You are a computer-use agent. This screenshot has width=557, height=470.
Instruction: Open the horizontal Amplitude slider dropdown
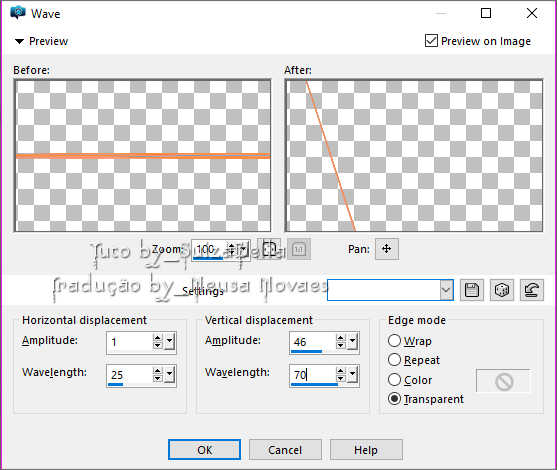170,342
